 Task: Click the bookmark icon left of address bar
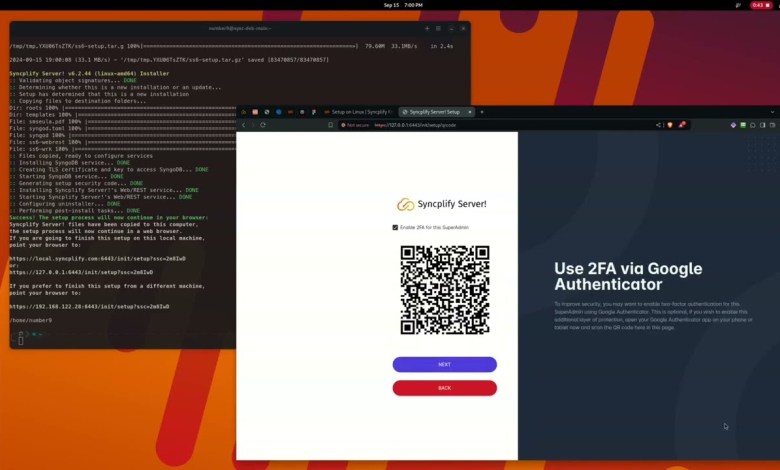click(331, 125)
